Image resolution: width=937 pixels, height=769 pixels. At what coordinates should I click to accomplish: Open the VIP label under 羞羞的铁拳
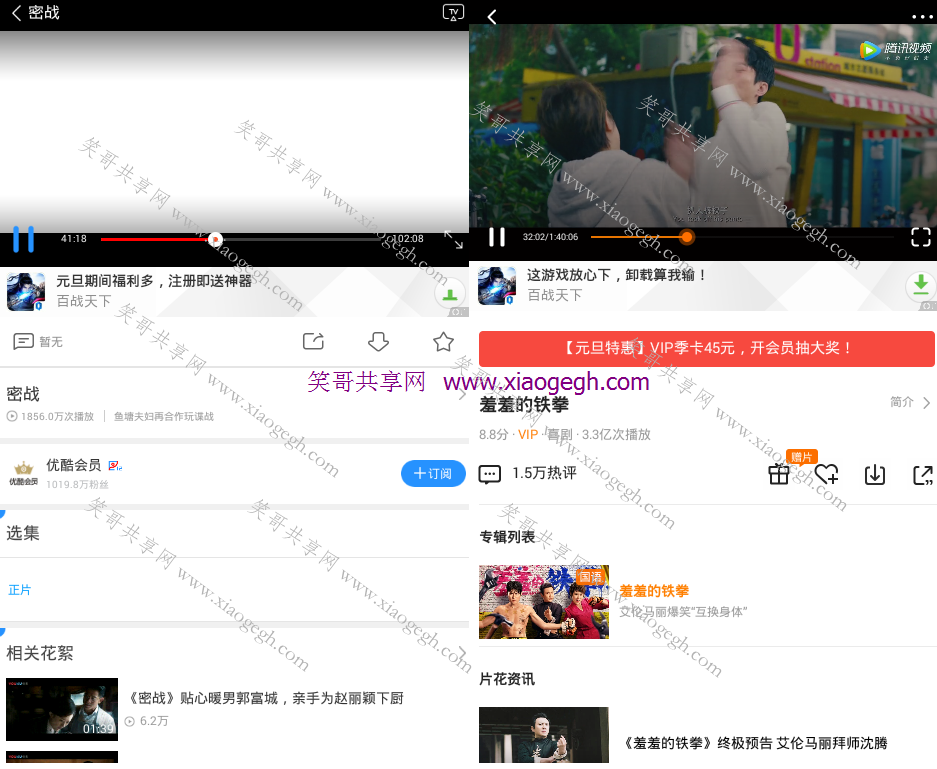tap(528, 434)
